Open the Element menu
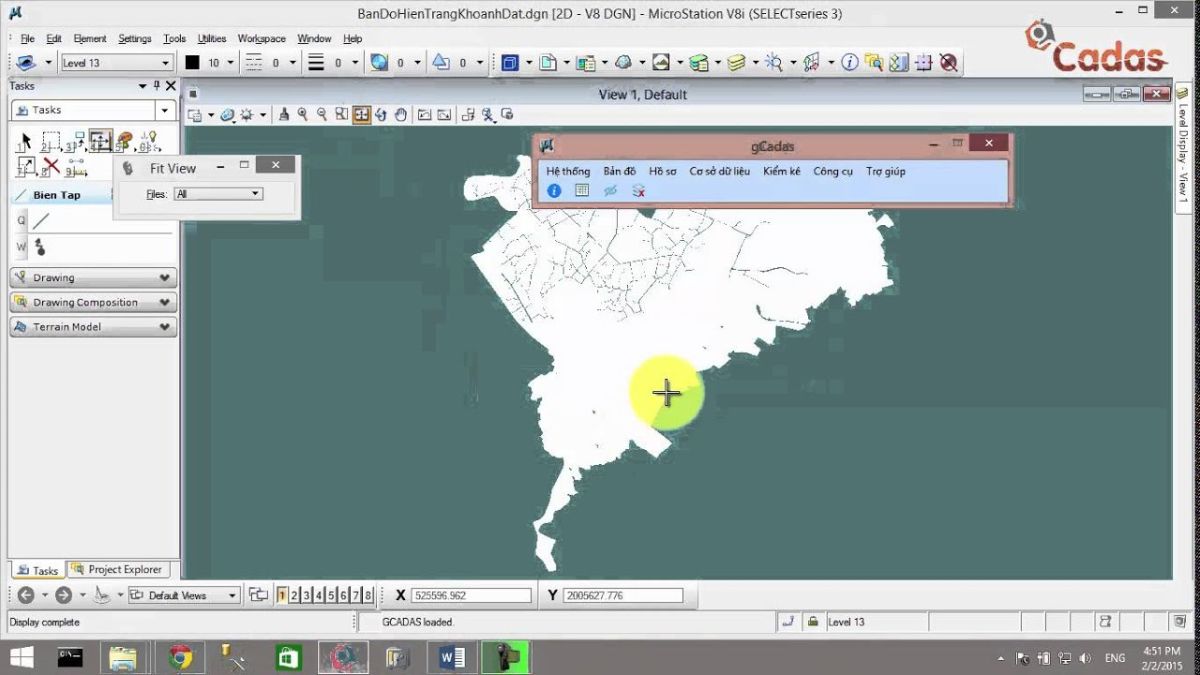 pos(89,39)
